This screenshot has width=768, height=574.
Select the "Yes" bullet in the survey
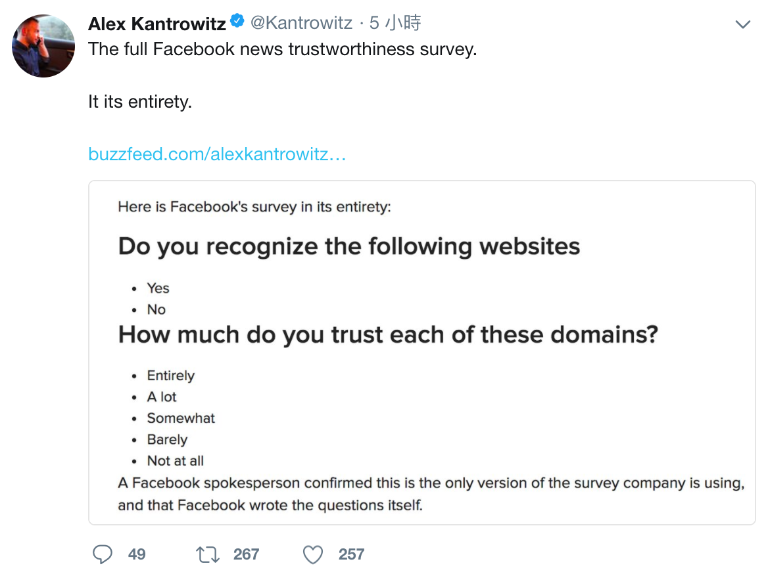point(158,288)
